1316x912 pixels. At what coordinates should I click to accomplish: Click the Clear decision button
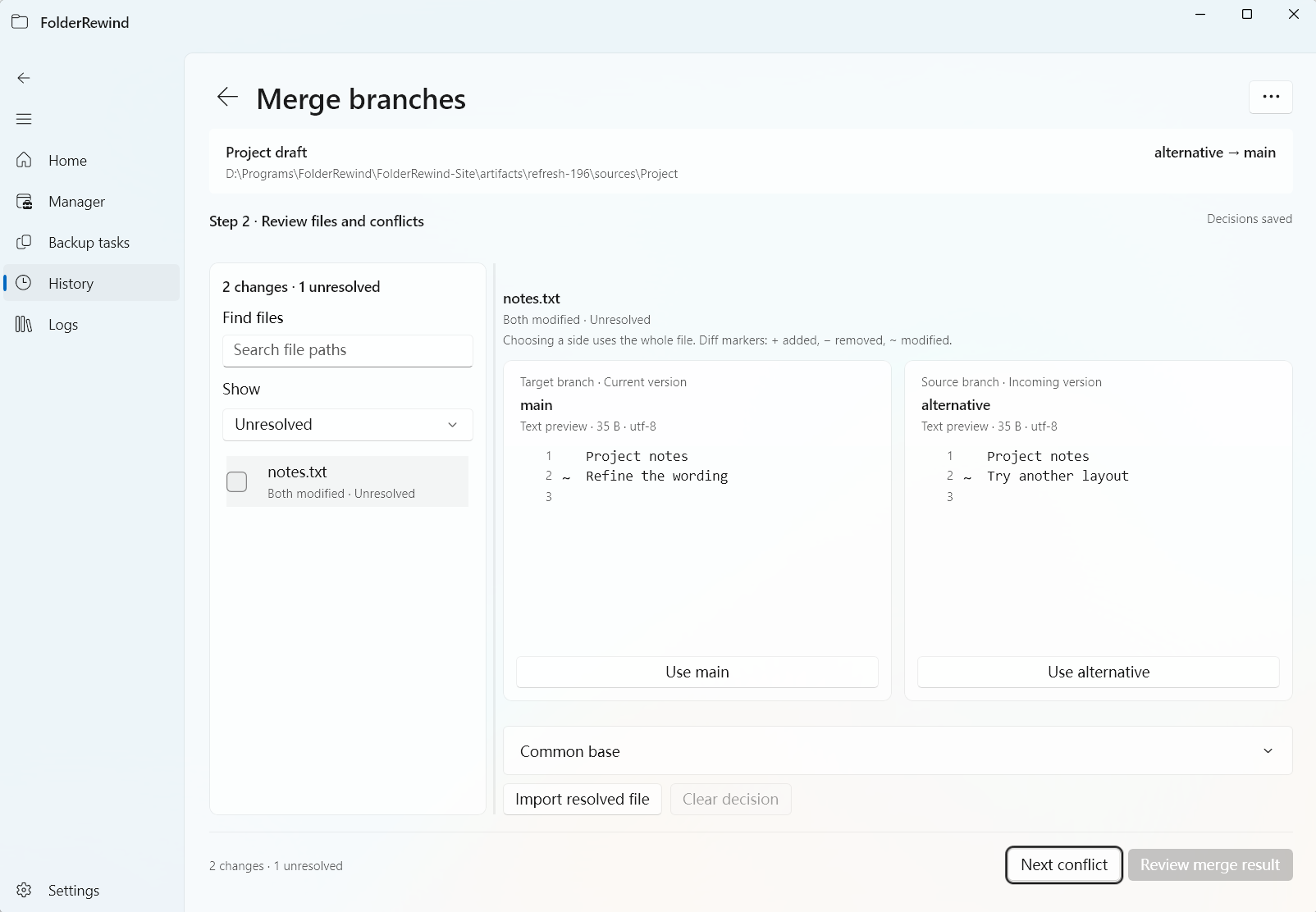coord(731,799)
